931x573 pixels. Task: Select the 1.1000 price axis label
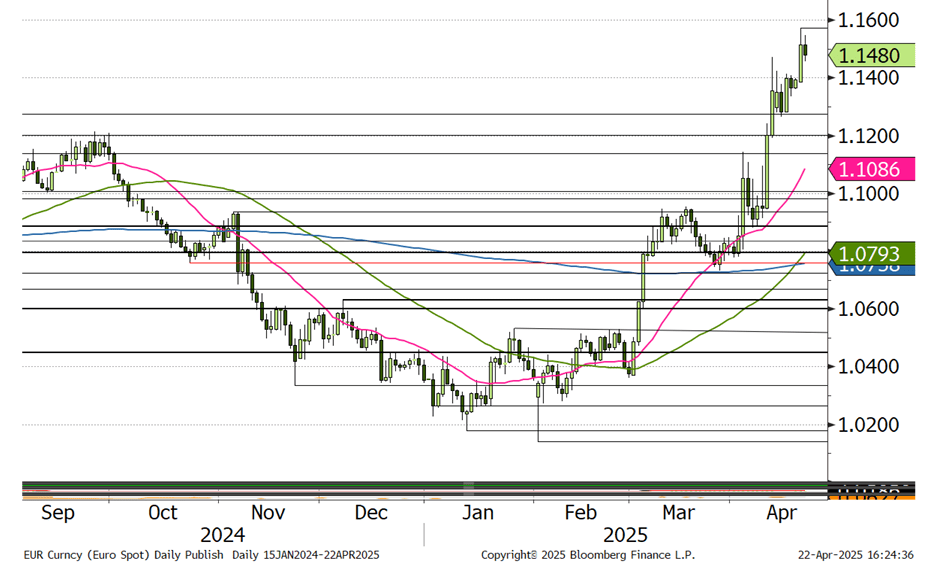[870, 193]
